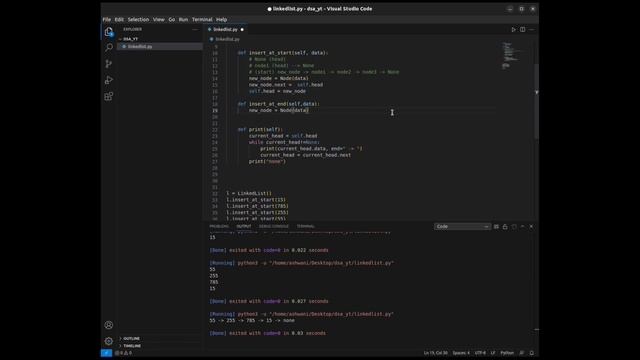Switch to the Output panel tab
The height and width of the screenshot is (360, 640).
(244, 227)
